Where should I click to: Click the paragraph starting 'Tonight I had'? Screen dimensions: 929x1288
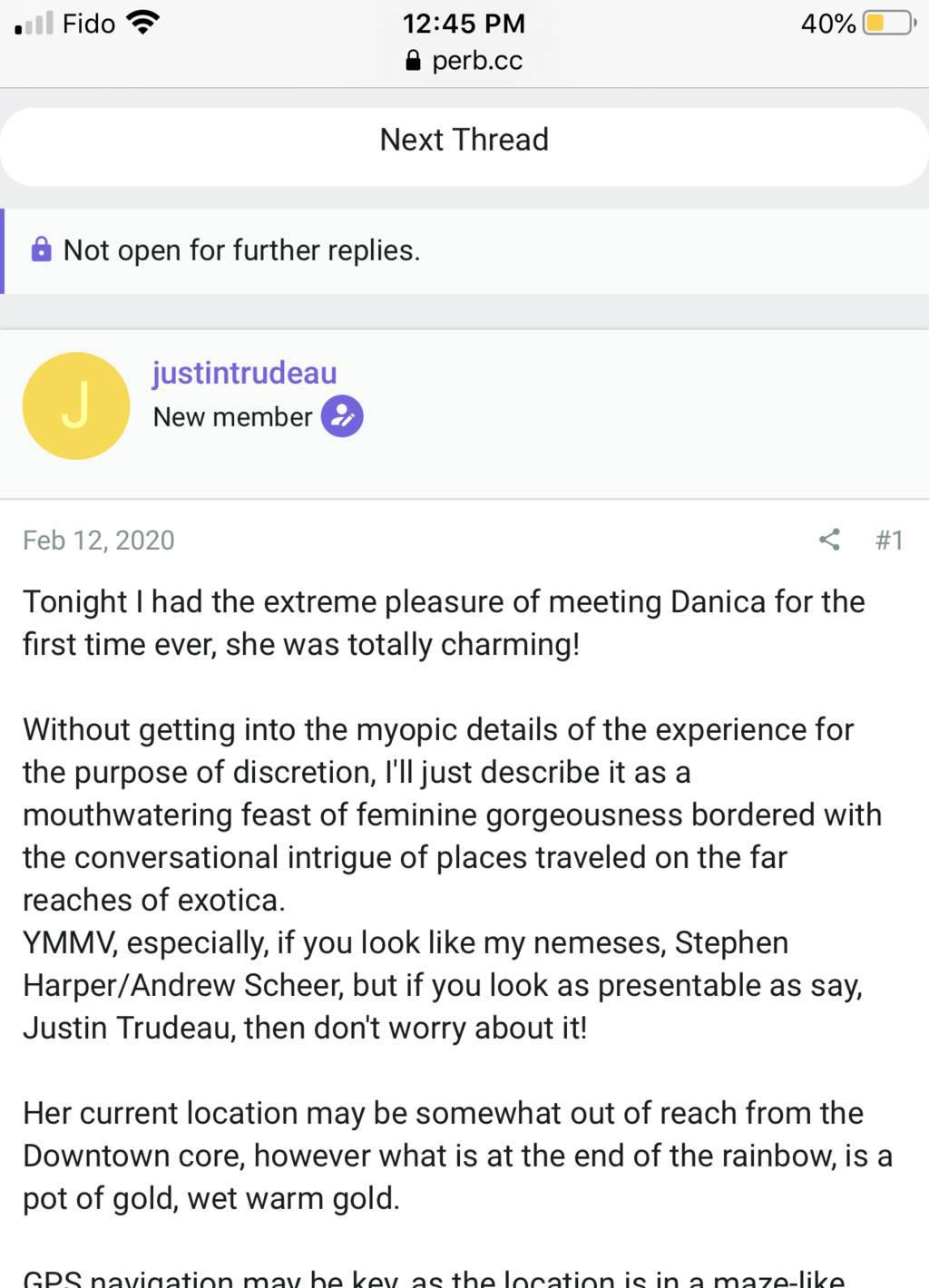click(x=444, y=623)
